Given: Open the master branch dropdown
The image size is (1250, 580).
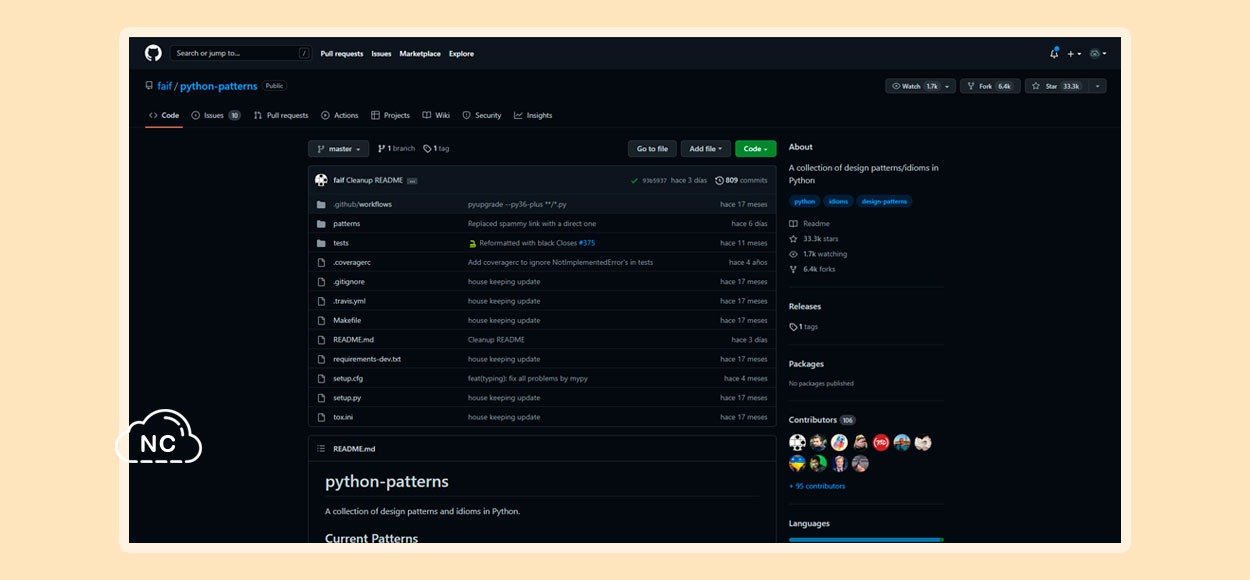Looking at the screenshot, I should [339, 149].
